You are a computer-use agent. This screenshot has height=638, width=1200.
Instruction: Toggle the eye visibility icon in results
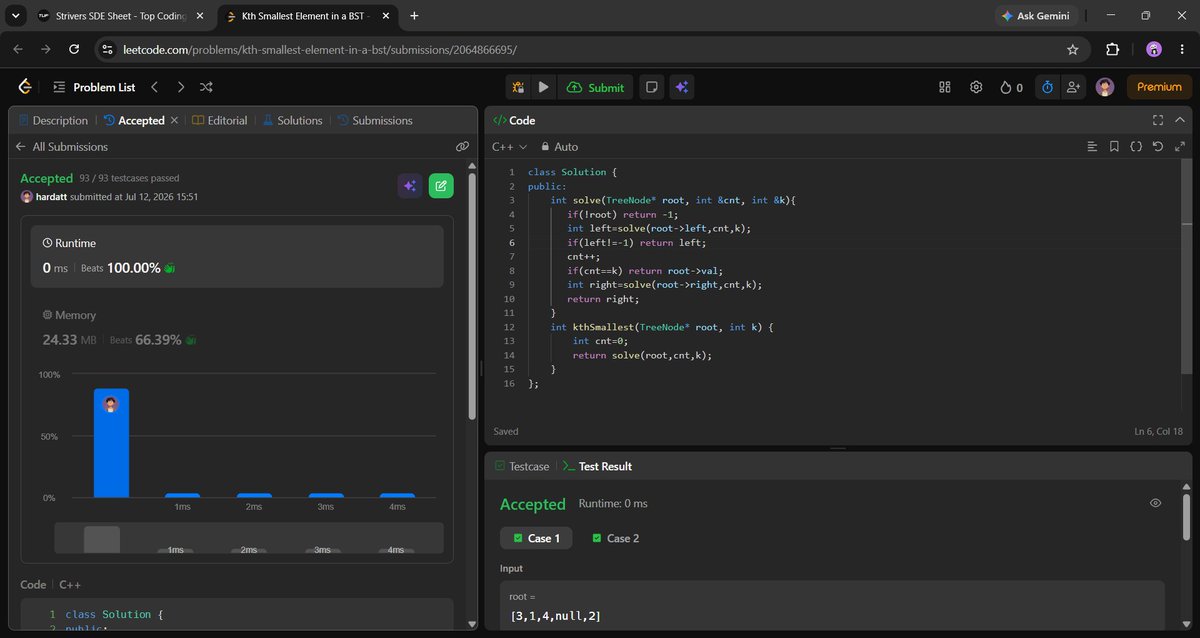point(1155,503)
